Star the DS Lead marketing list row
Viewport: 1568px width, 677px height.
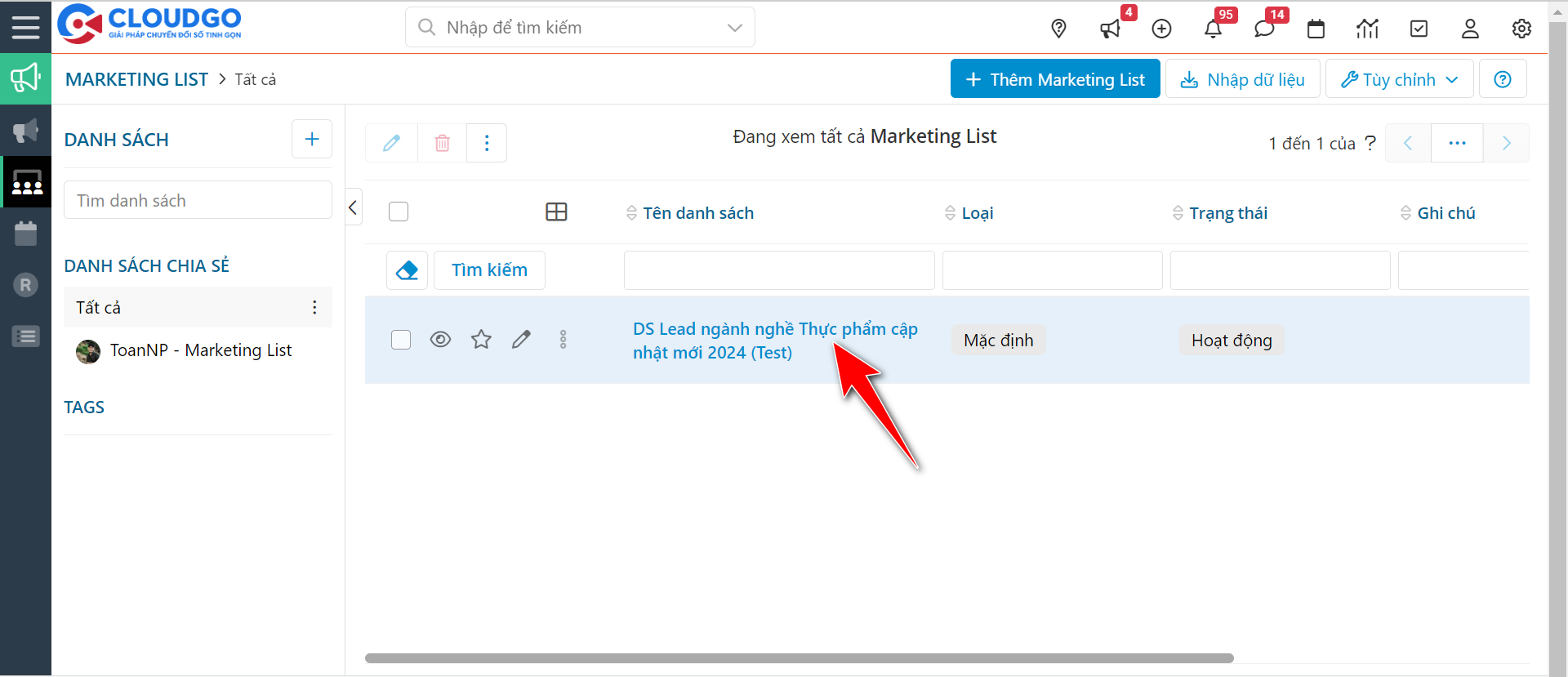click(481, 340)
